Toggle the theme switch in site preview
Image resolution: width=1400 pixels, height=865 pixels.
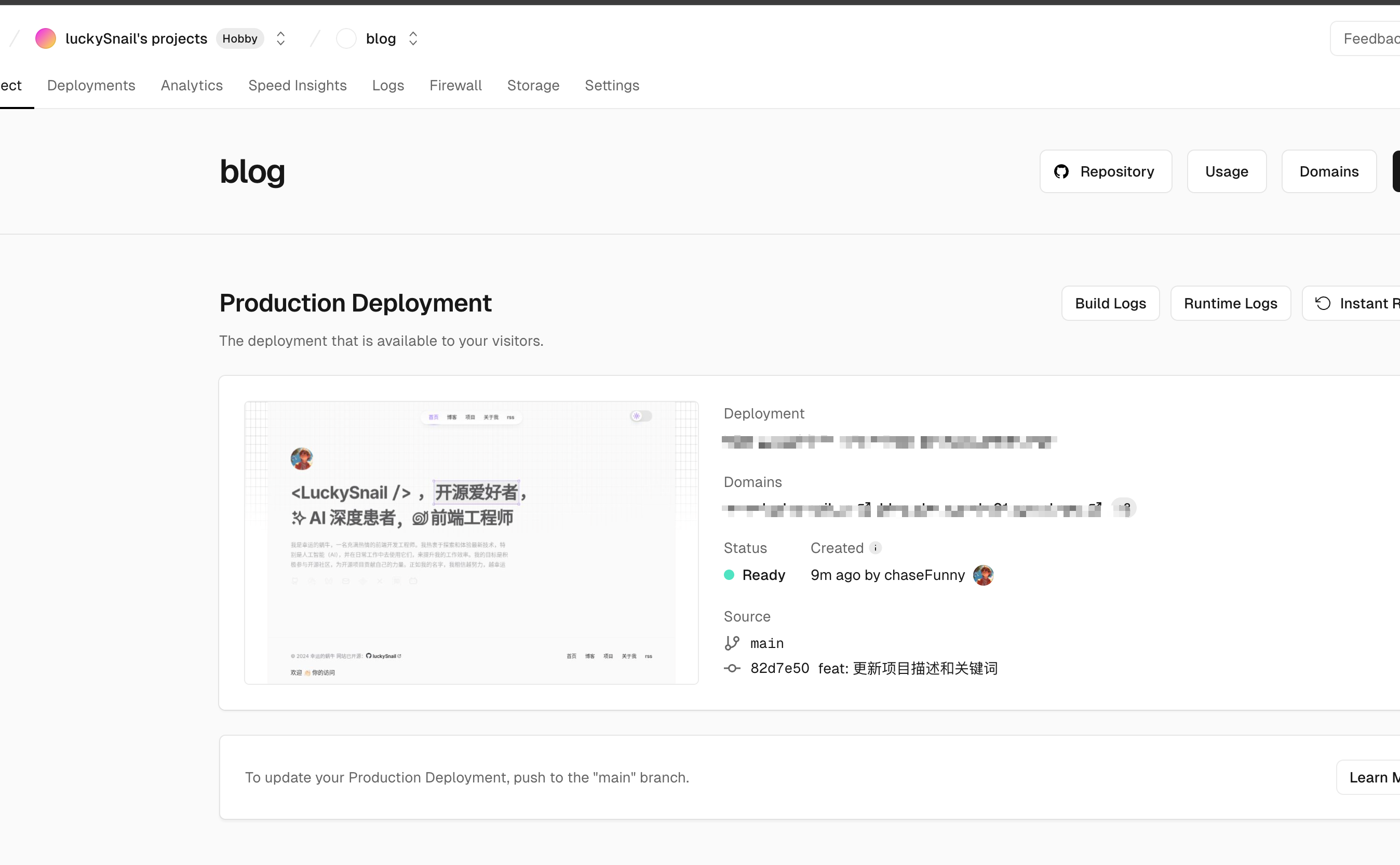[641, 416]
